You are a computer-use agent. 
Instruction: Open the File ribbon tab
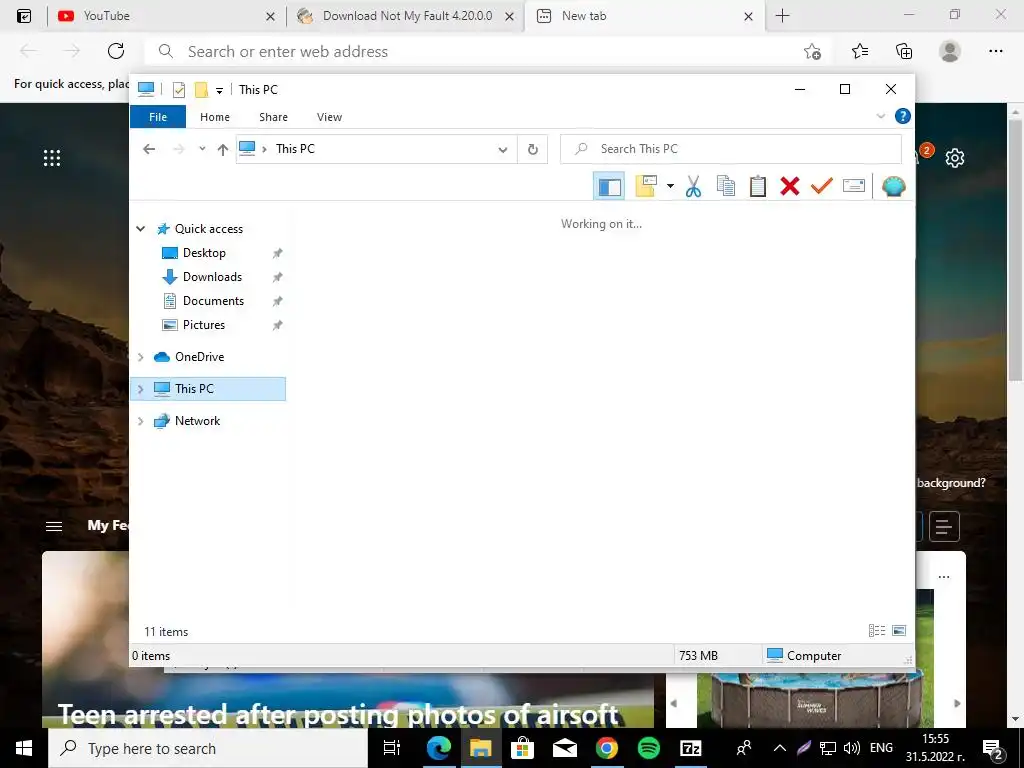tap(158, 117)
